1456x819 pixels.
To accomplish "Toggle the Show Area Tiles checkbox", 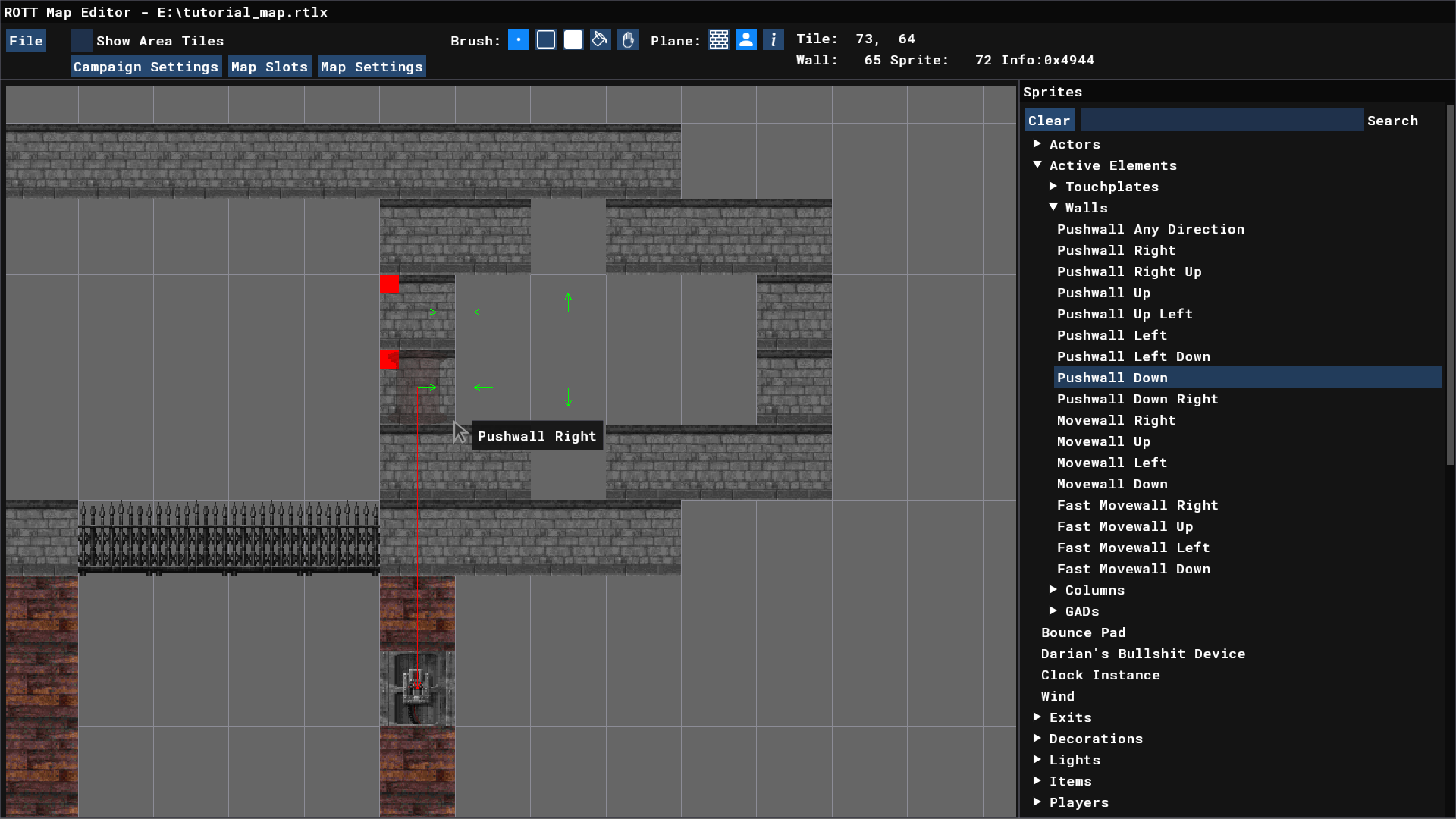I will (82, 41).
